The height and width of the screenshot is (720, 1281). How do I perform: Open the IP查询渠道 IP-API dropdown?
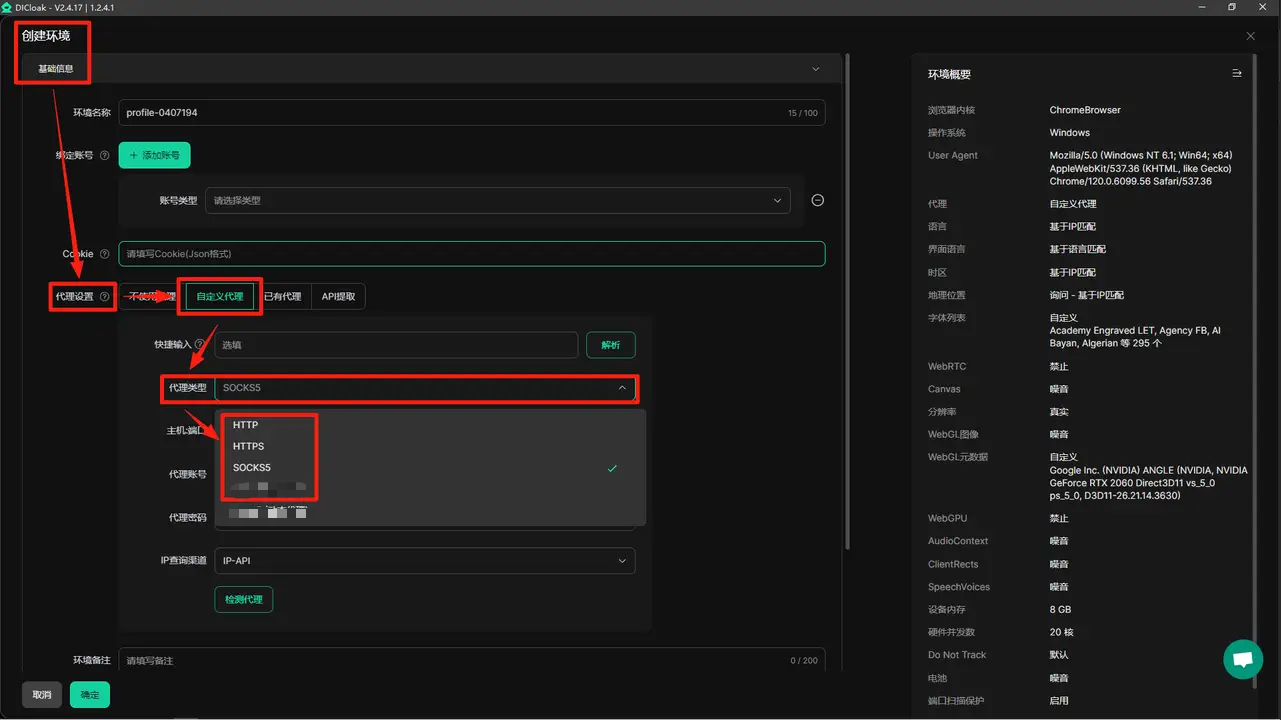click(x=425, y=561)
